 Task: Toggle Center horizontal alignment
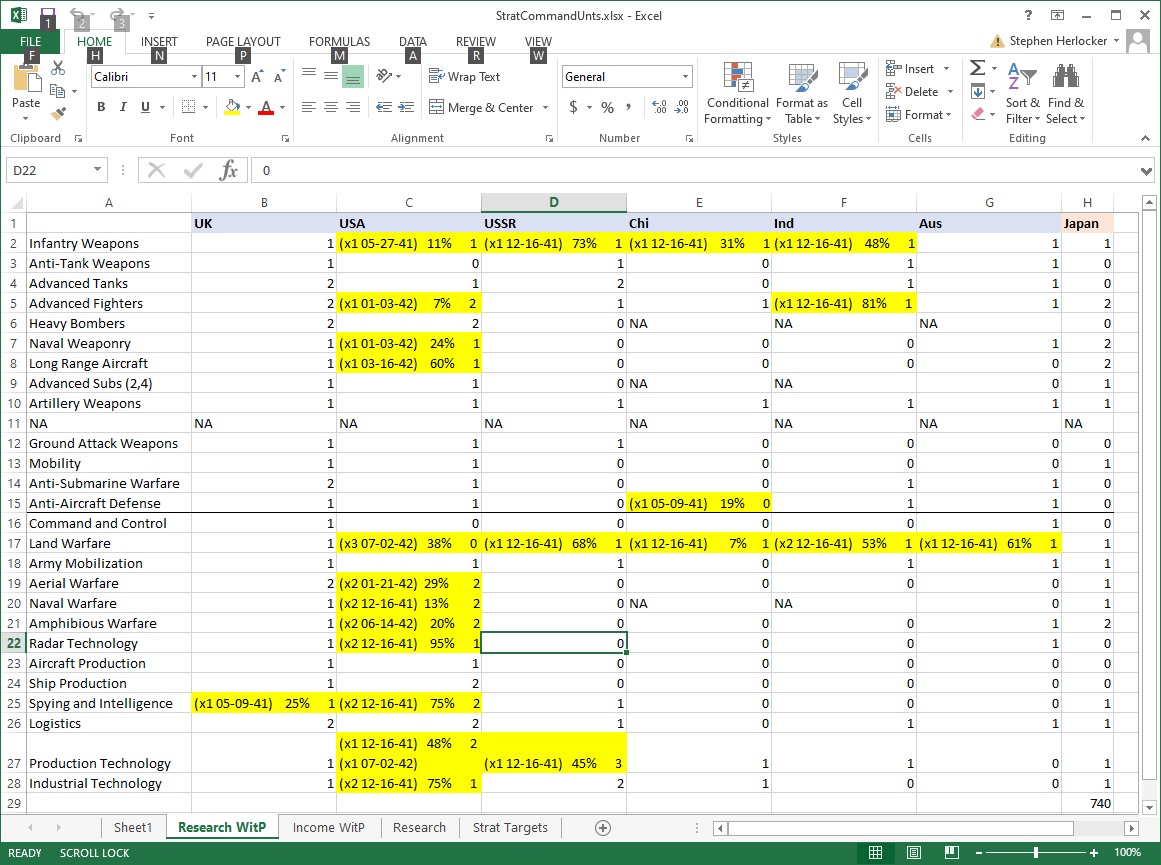(x=331, y=107)
